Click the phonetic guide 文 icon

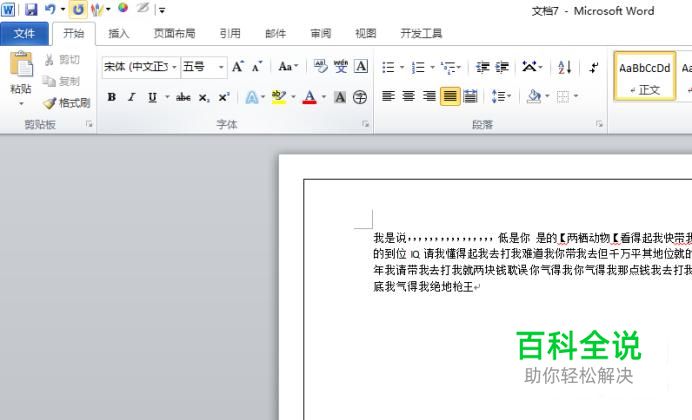341,67
